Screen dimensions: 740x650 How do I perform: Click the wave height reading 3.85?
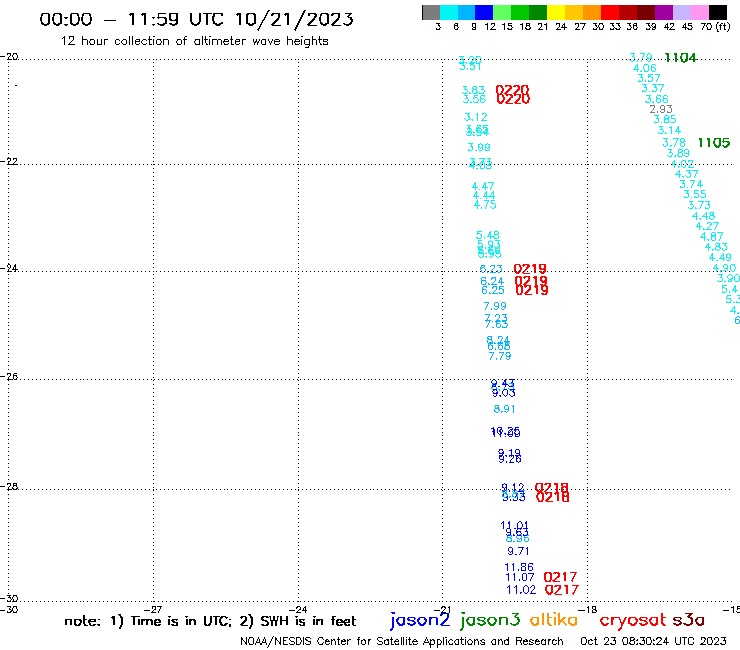(x=665, y=119)
